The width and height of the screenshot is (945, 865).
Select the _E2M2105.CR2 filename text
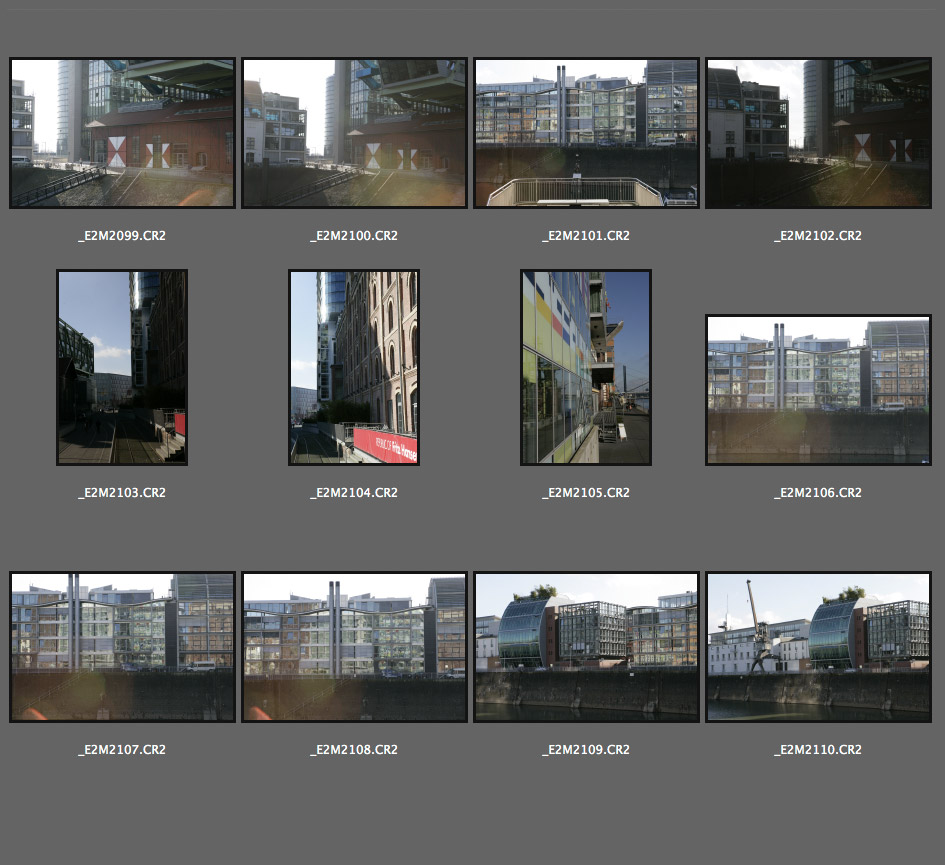[586, 493]
